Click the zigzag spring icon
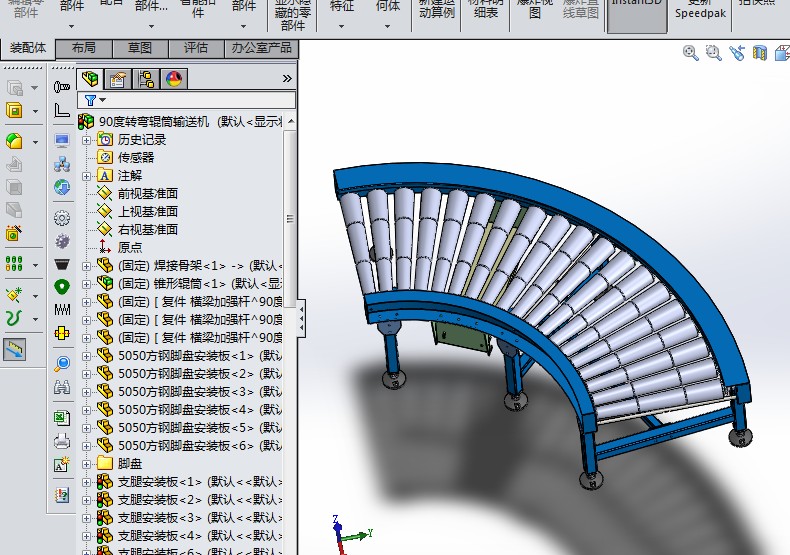The image size is (790, 555). pos(62,309)
